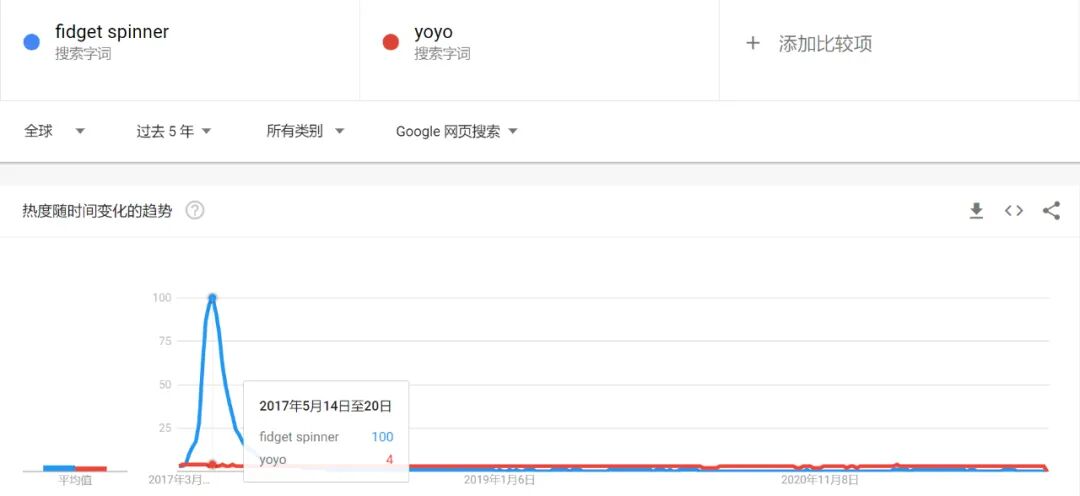The width and height of the screenshot is (1080, 496).
Task: Open help icon beside 热度随时间变化的趋势
Action: coord(195,211)
